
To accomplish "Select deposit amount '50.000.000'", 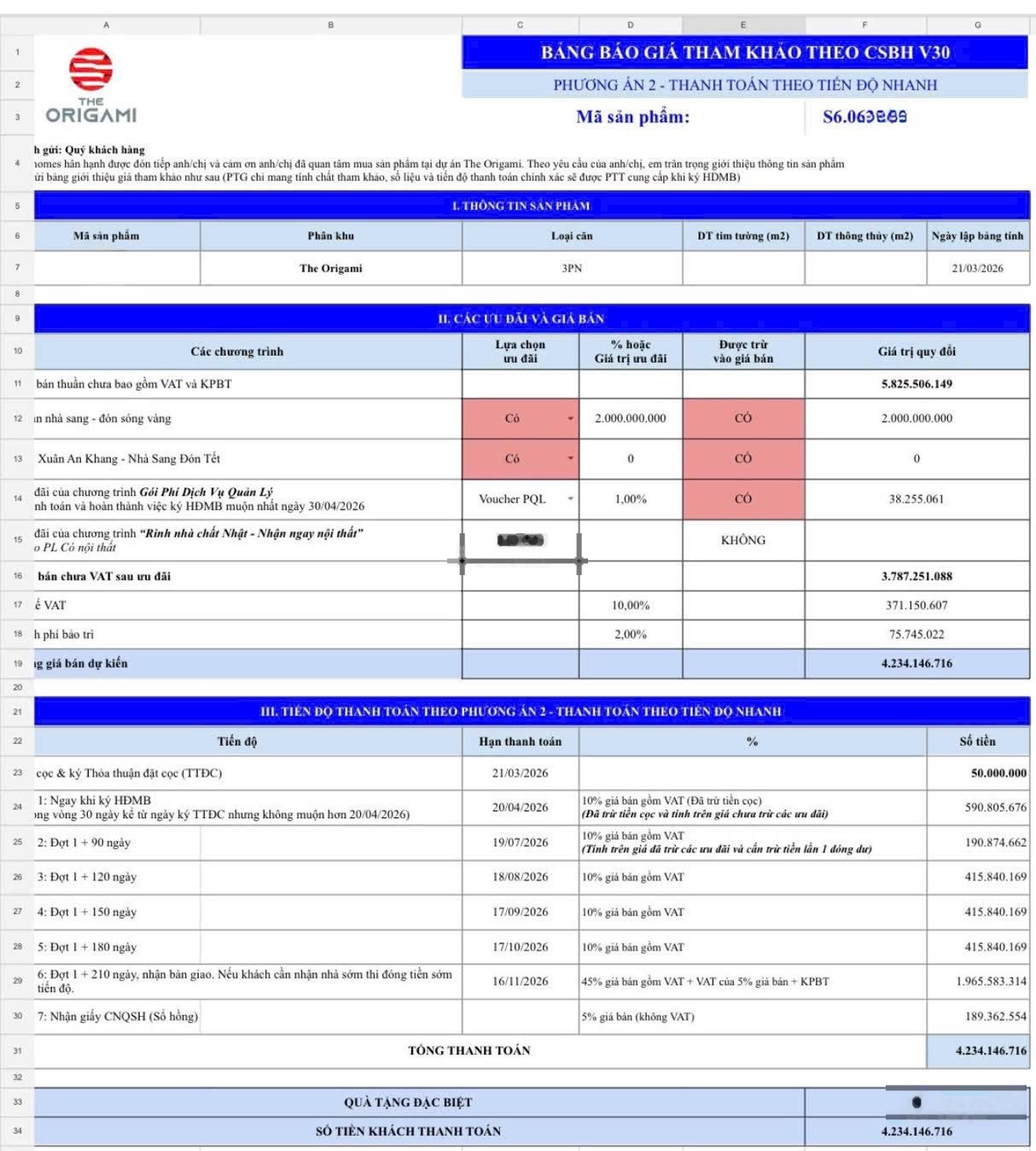I will (978, 773).
